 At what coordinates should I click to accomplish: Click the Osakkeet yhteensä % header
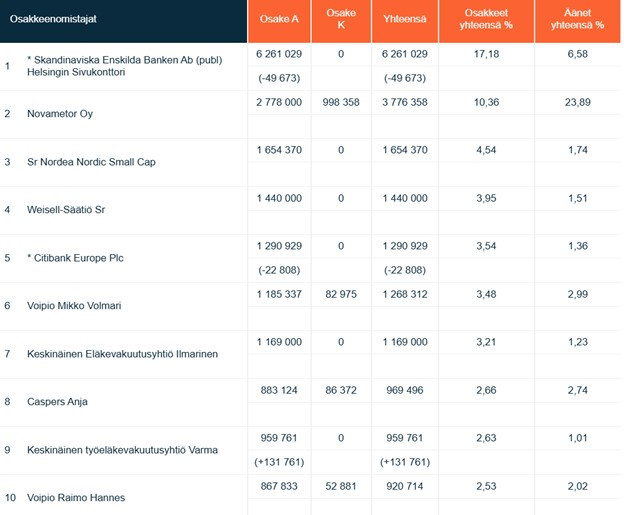point(486,19)
